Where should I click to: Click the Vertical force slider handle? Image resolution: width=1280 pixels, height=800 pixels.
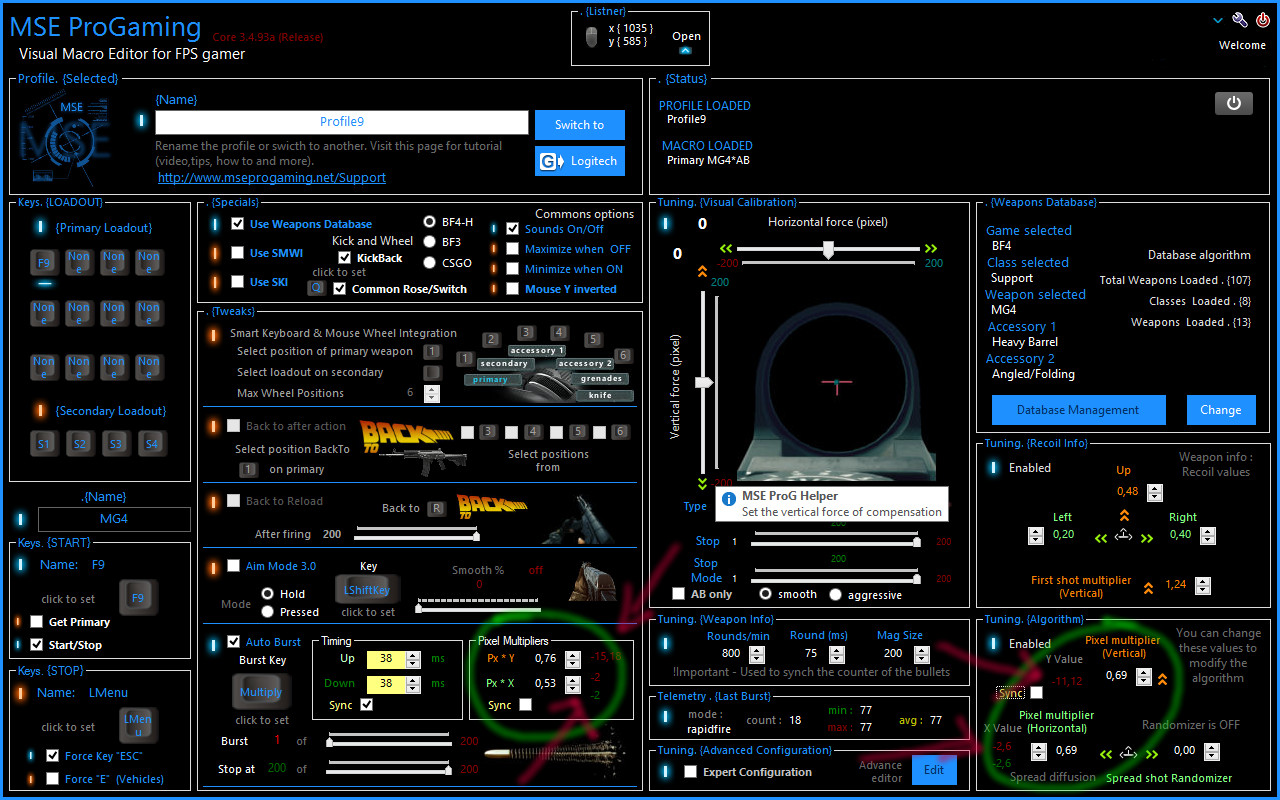[x=704, y=382]
